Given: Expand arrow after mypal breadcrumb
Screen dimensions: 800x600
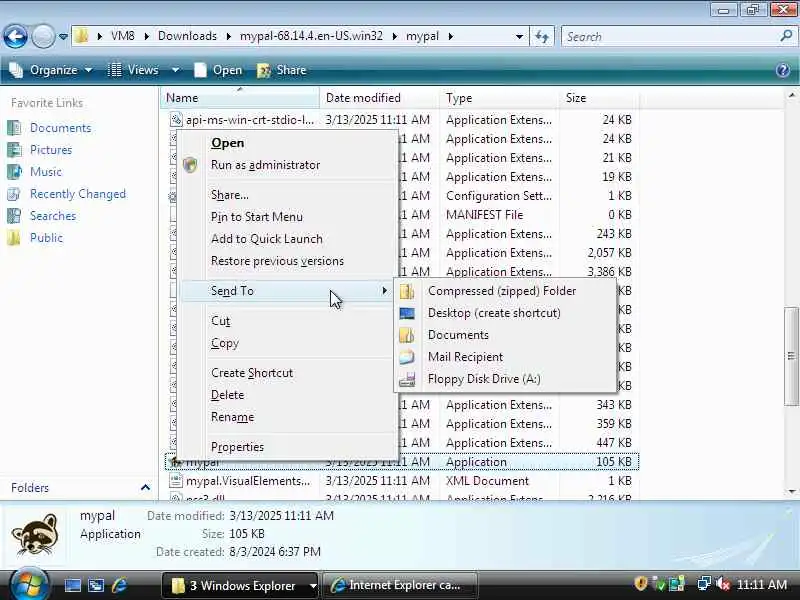Looking at the screenshot, I should click(x=451, y=36).
